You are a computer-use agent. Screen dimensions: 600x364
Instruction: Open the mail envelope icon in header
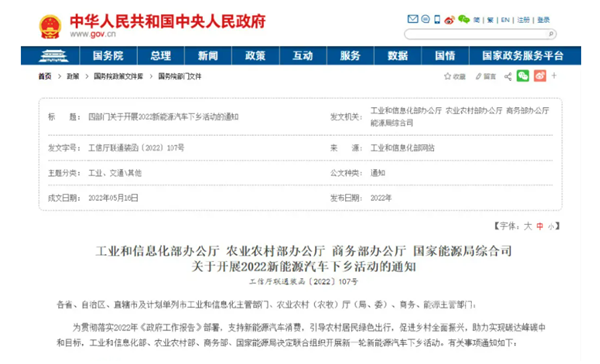[412, 19]
